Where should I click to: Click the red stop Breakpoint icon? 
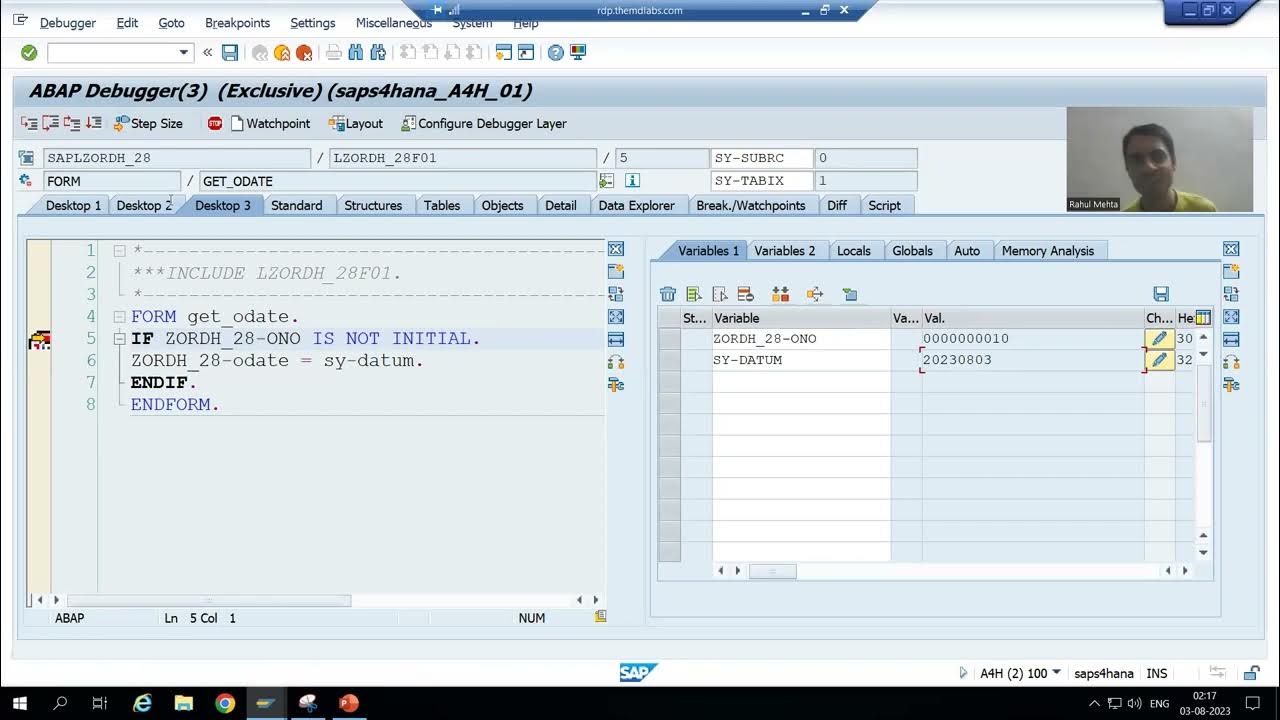pyautogui.click(x=215, y=123)
